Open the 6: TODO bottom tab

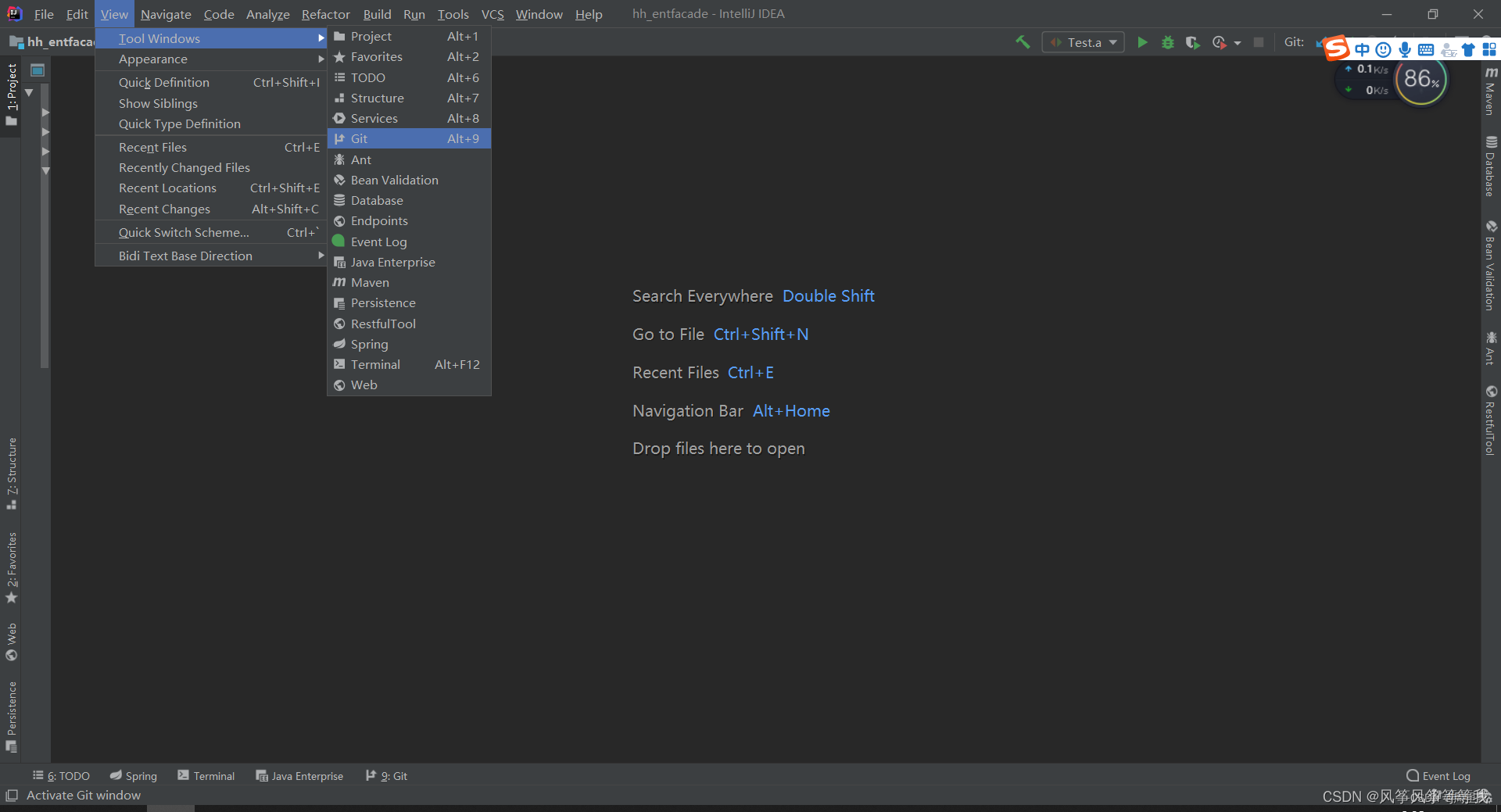pos(61,775)
